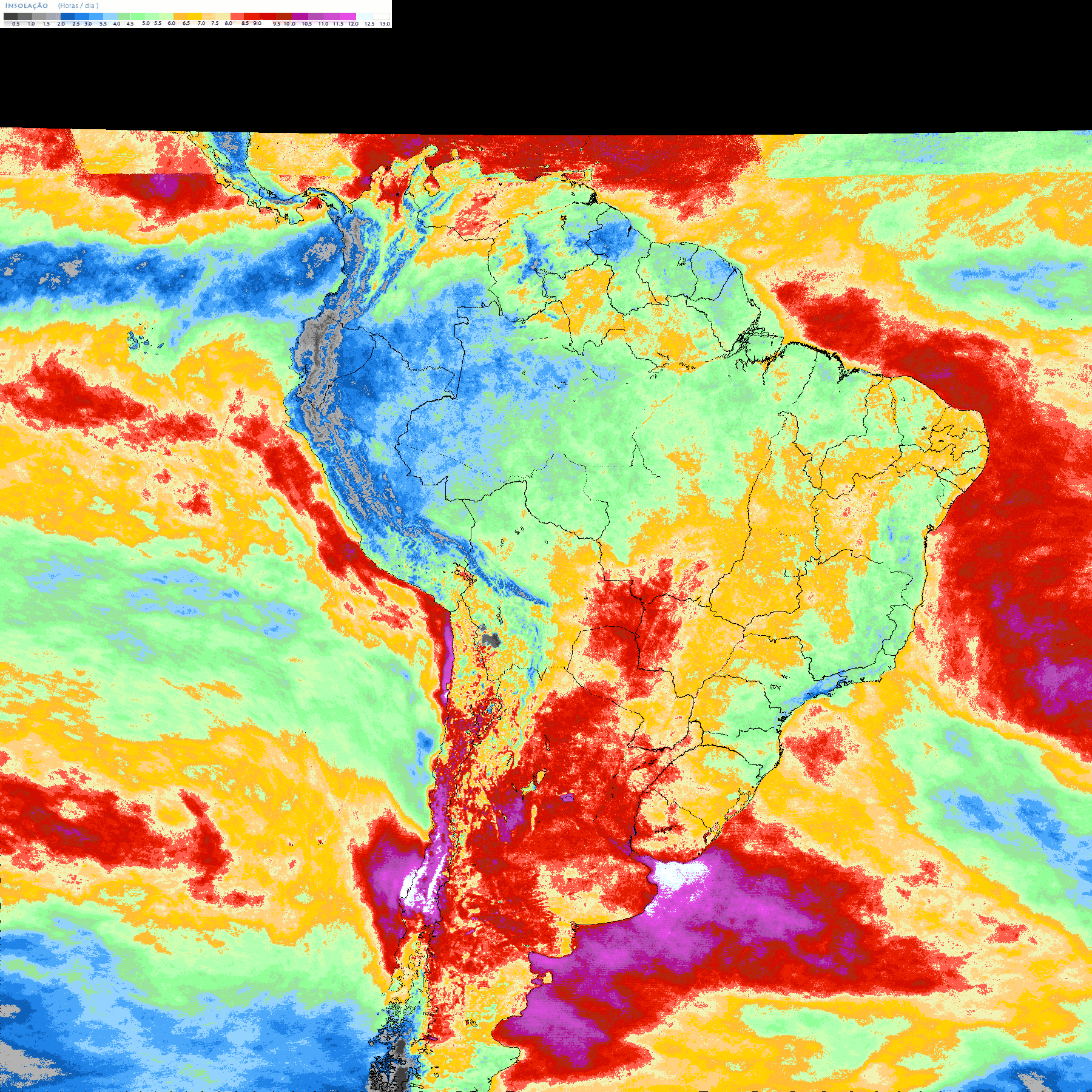
Task: Click the 2.5 legend value
Action: pos(76,24)
